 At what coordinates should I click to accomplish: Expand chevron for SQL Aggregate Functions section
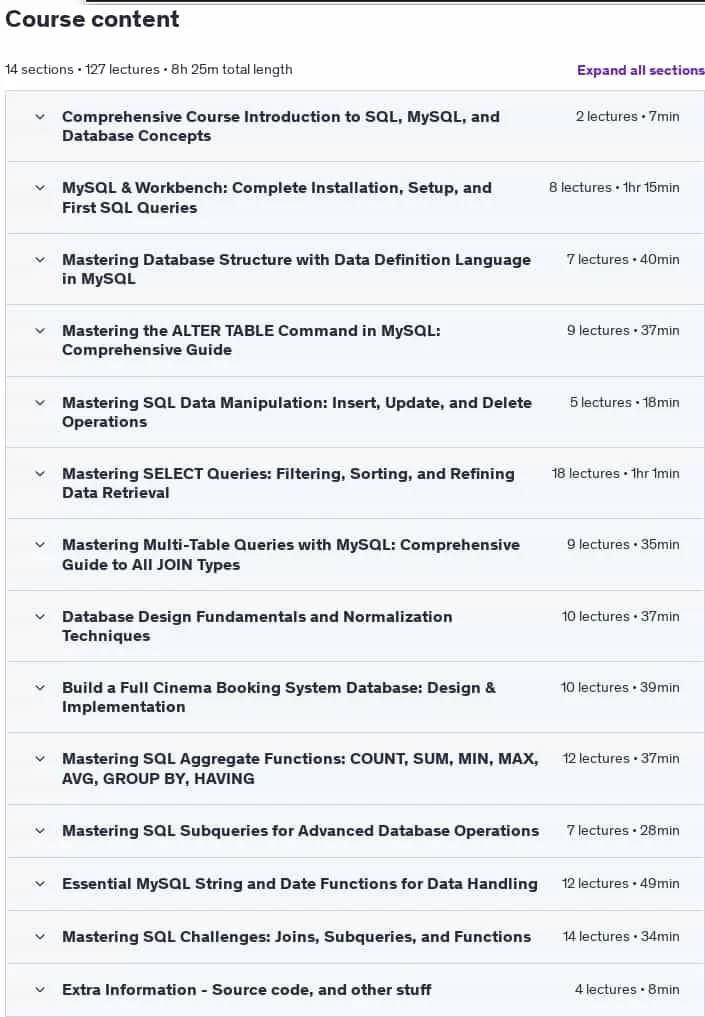(x=40, y=759)
